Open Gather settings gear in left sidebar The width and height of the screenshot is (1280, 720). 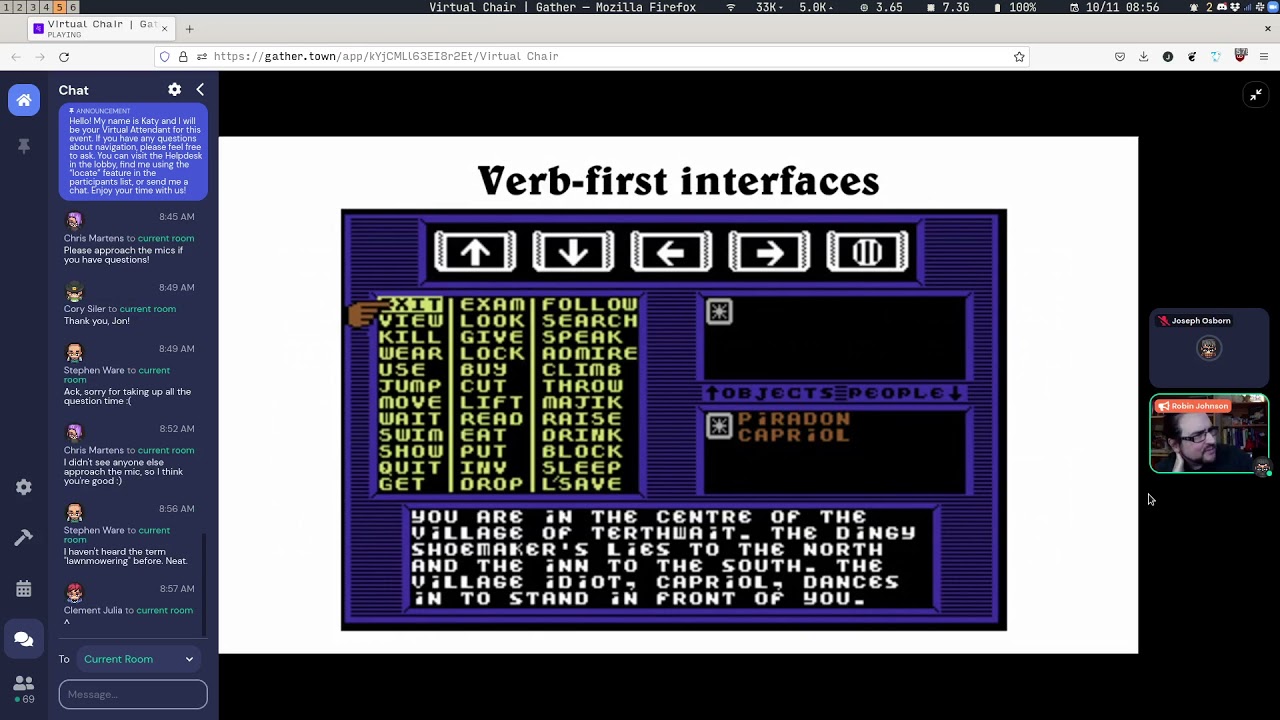pyautogui.click(x=24, y=487)
